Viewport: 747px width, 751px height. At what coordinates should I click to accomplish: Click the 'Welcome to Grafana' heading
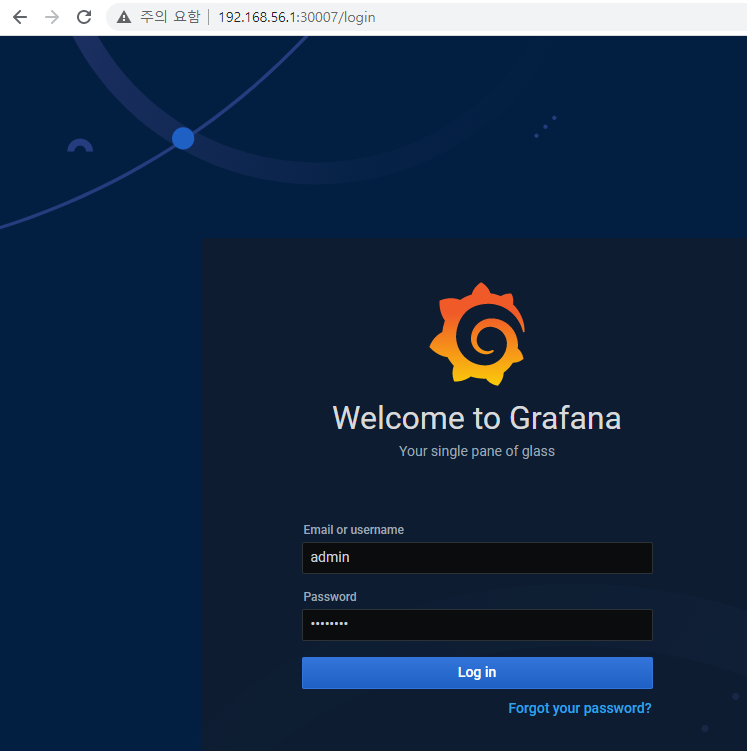click(x=477, y=418)
